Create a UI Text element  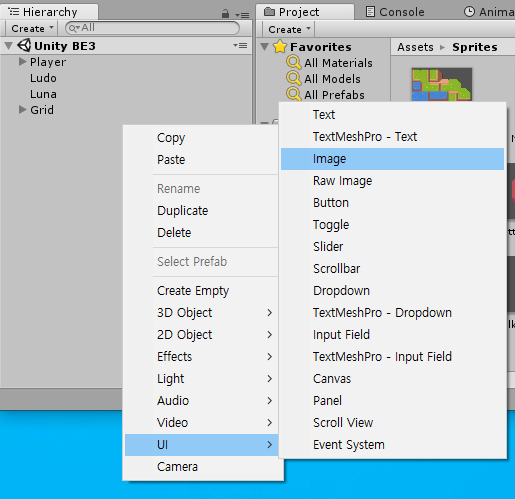[x=392, y=115]
